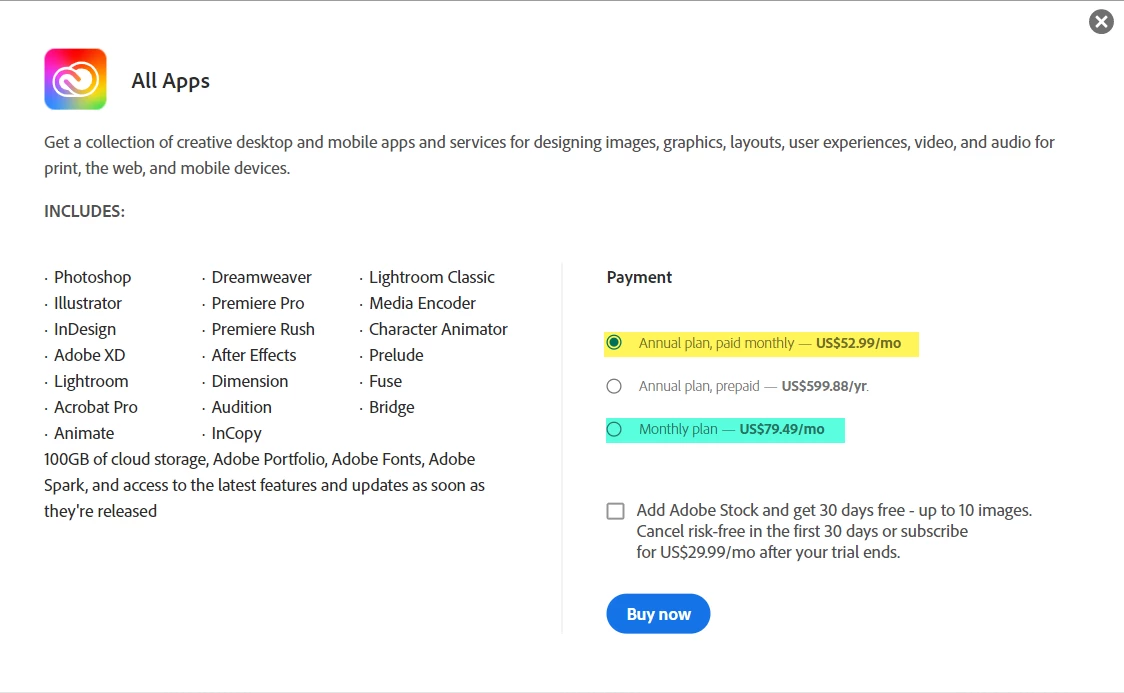Screen dimensions: 1124x693
Task: Click the Buy now button
Action: coord(658,613)
